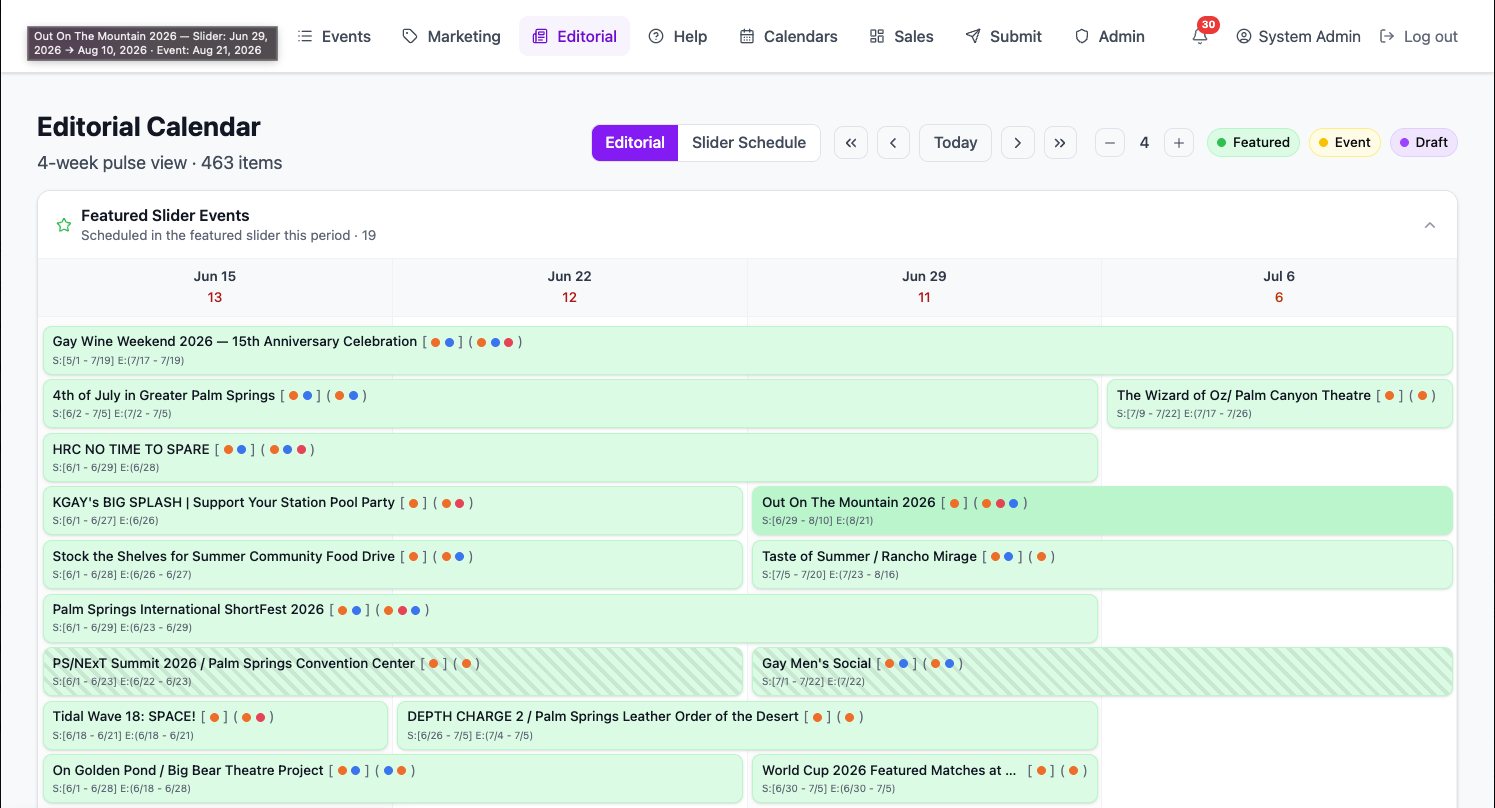
Task: Open World Cup 2026 Featured Matches event
Action: 925,780
